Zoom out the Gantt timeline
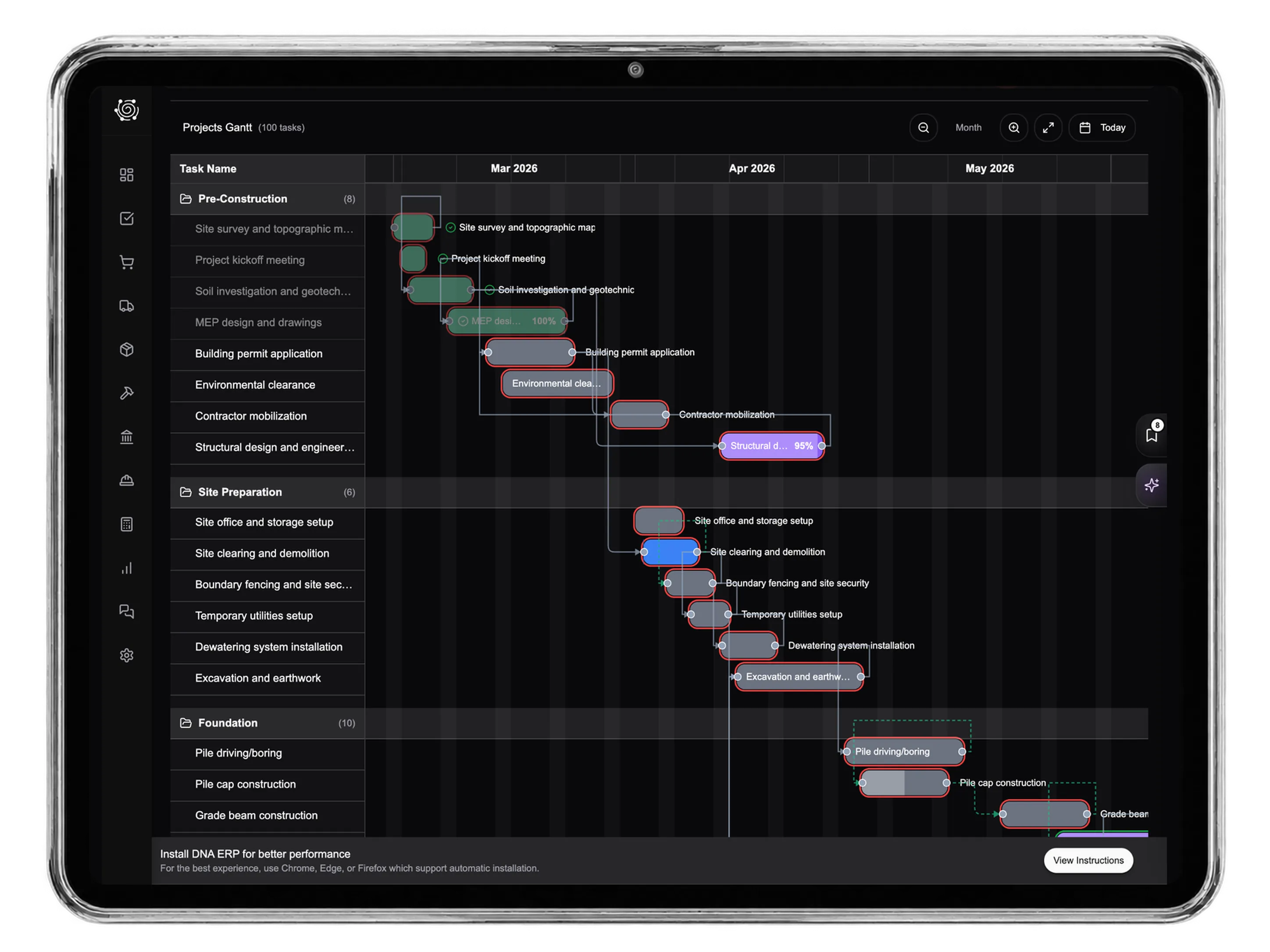 tap(923, 128)
